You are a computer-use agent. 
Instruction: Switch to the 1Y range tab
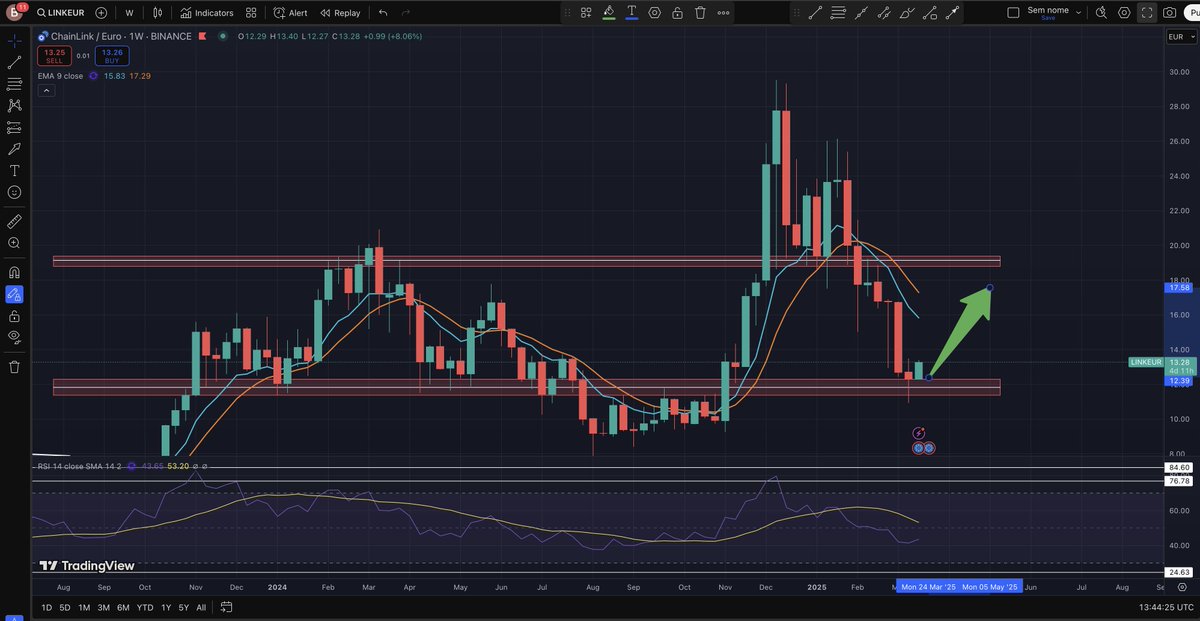point(166,607)
